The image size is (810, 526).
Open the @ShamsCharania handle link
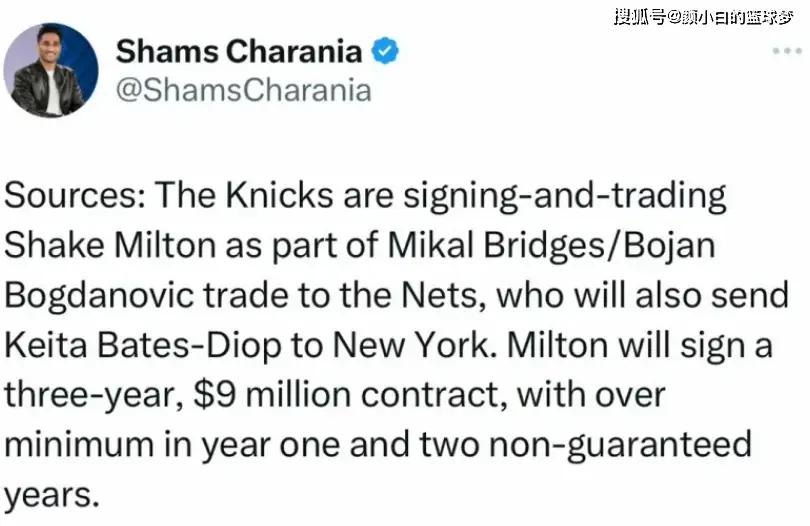pyautogui.click(x=244, y=90)
